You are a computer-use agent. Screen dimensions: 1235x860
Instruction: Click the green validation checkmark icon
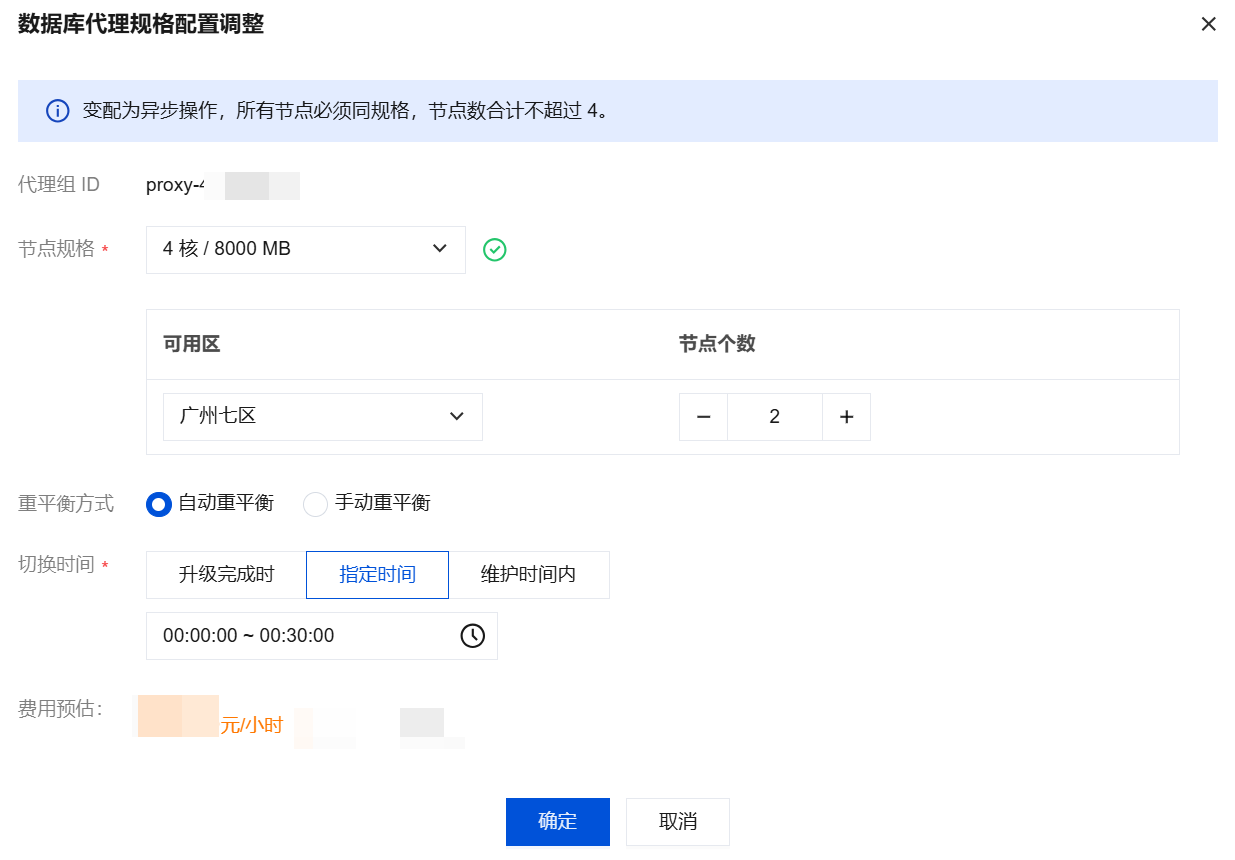494,250
